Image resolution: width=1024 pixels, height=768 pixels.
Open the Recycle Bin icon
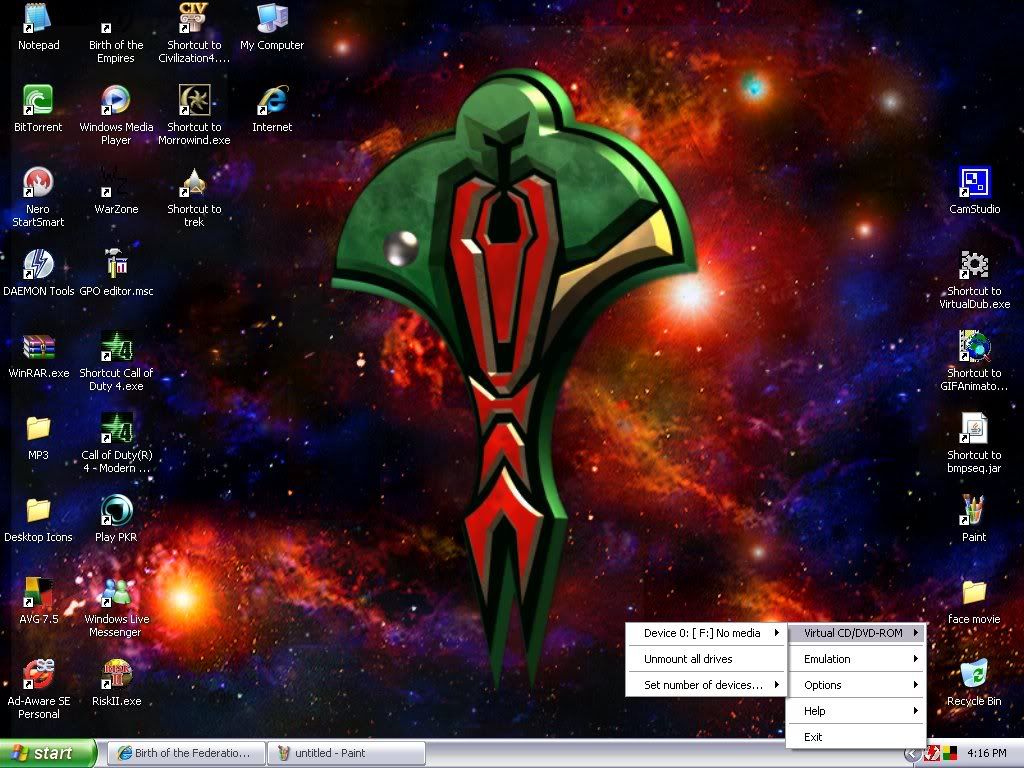[x=974, y=674]
